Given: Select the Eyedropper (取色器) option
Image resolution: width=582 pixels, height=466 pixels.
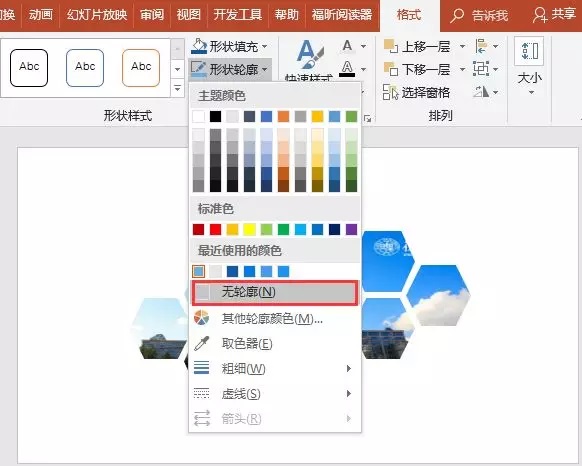Looking at the screenshot, I should point(275,344).
